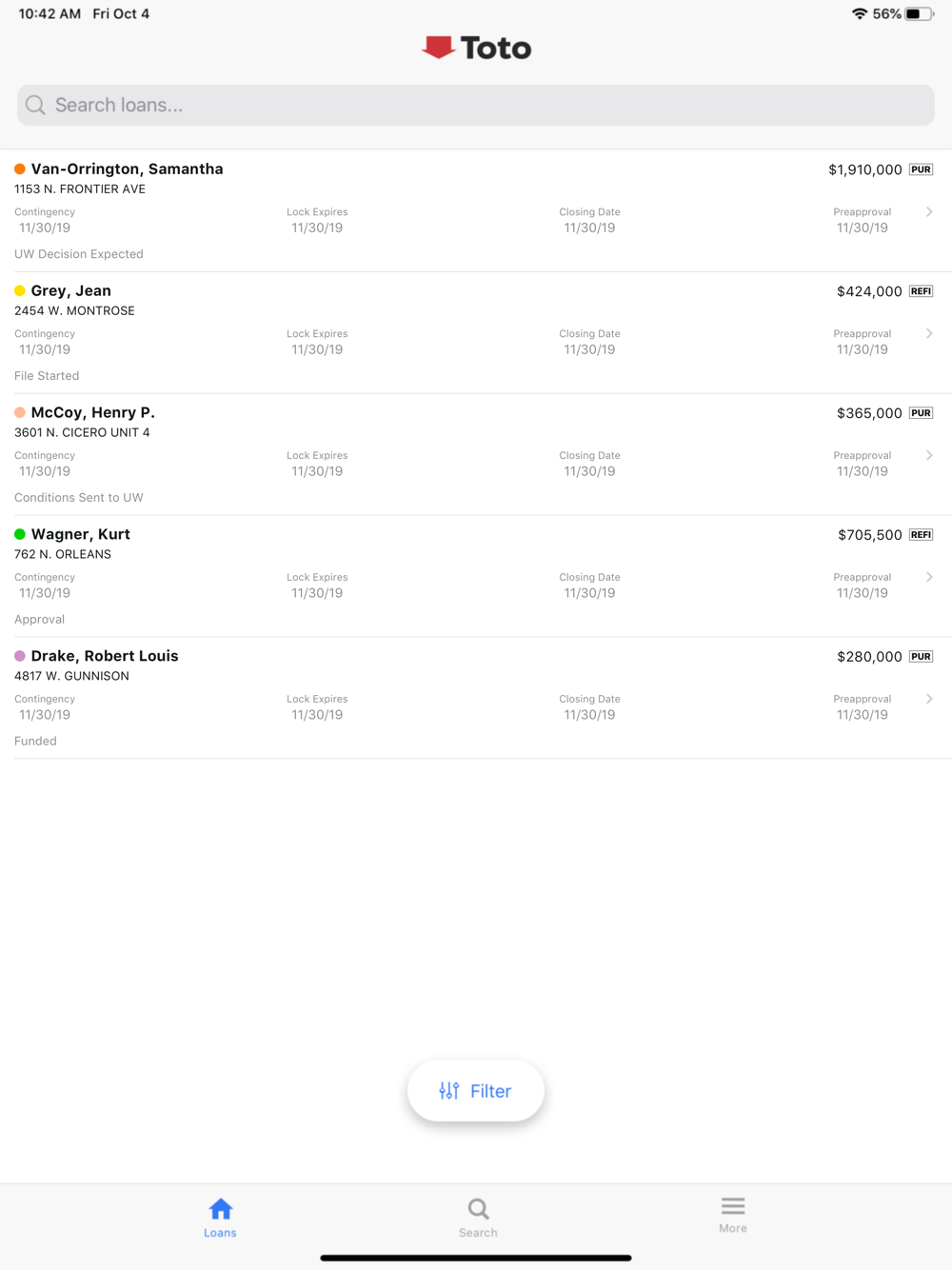
Task: Open Drake, Robert Louis chevron arrow
Action: coord(929,699)
